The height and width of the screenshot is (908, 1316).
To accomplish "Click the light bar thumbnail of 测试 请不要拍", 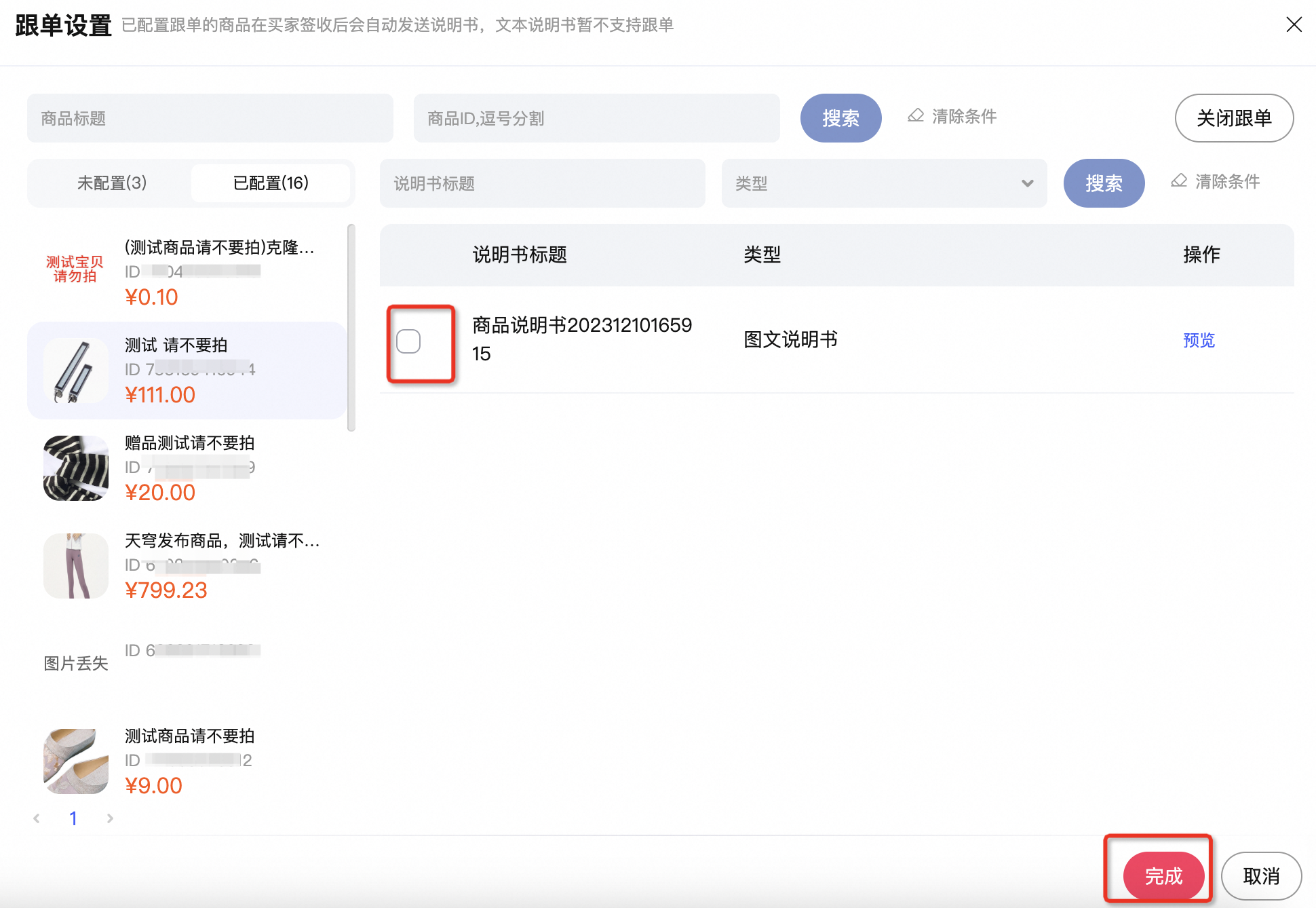I will pos(75,371).
